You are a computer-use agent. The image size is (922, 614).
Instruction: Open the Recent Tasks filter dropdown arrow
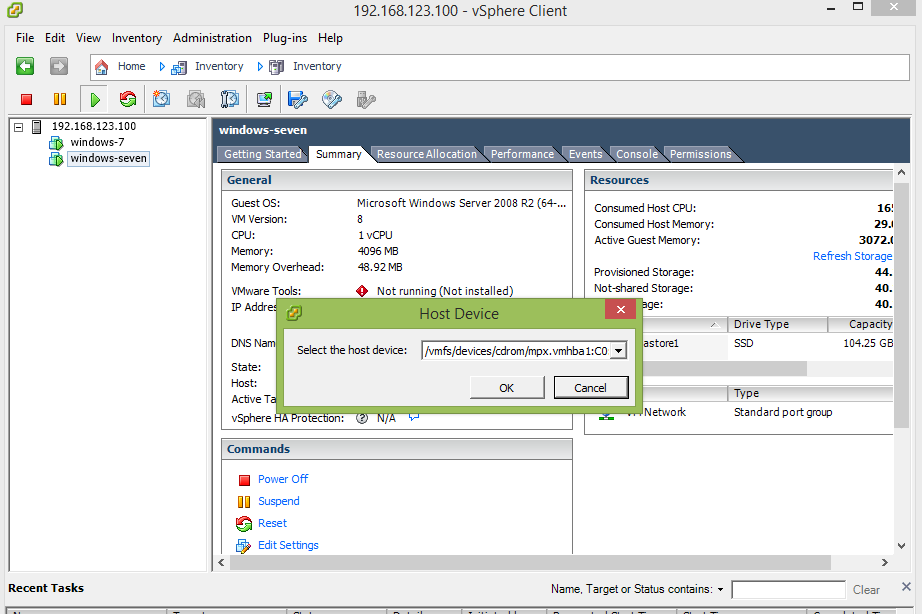point(720,590)
